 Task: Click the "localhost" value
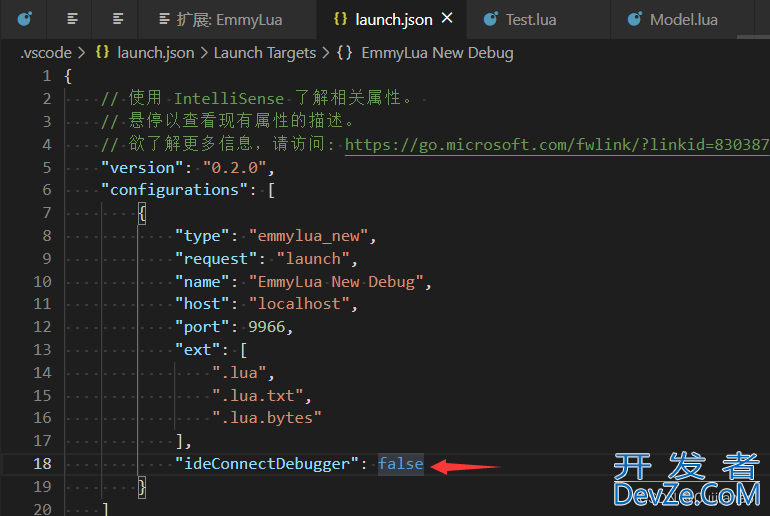pos(299,303)
